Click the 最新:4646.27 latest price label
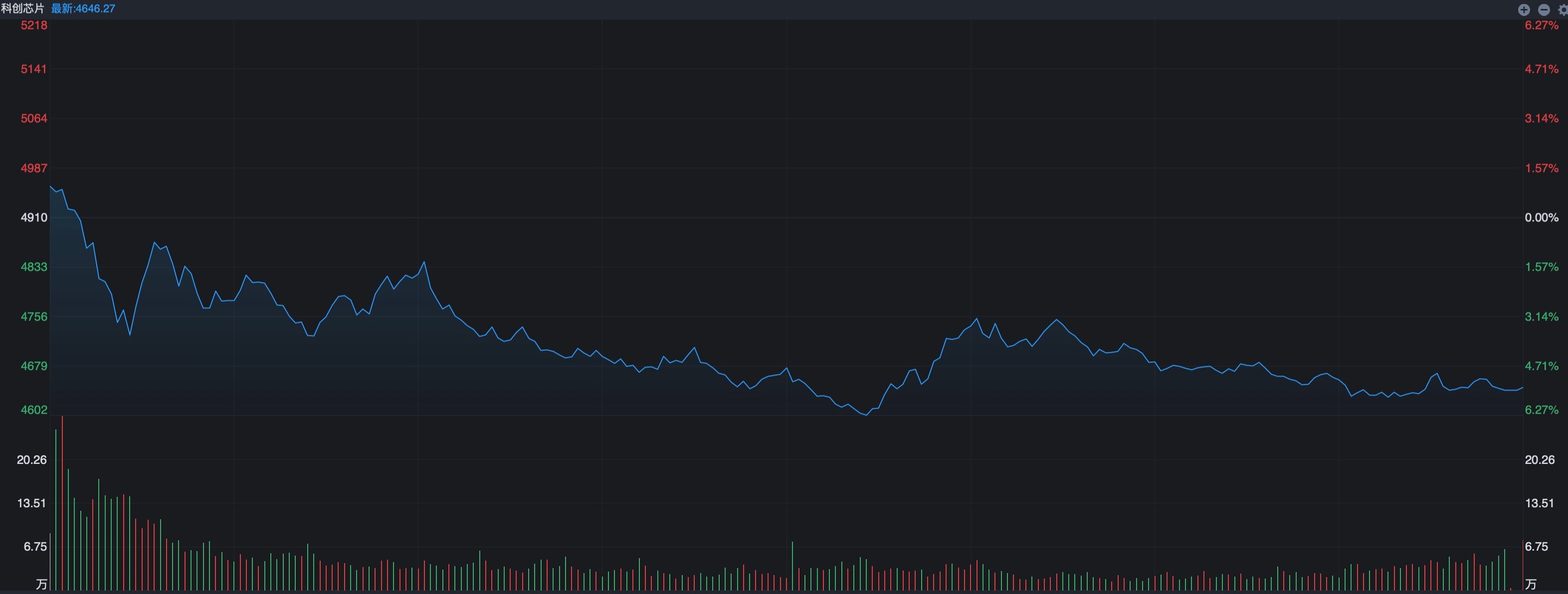This screenshot has height=594, width=1568. [x=83, y=8]
